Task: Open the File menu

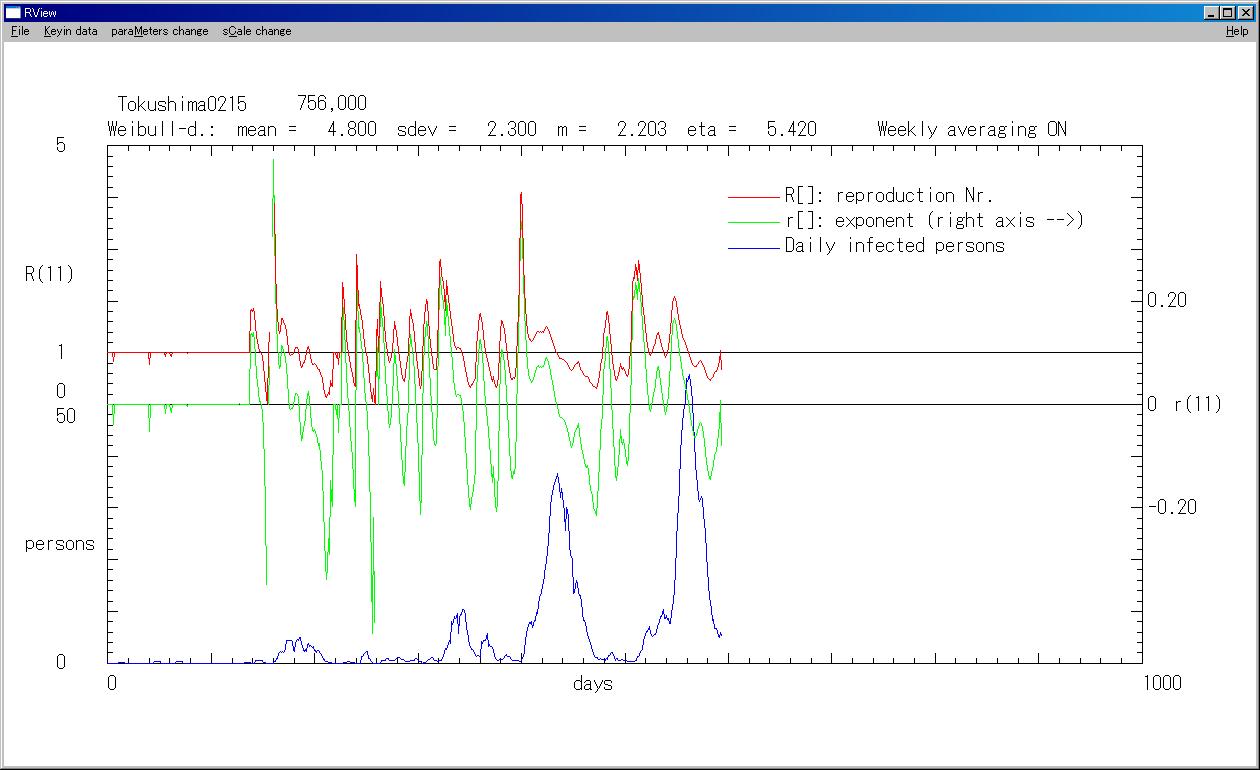Action: (20, 31)
